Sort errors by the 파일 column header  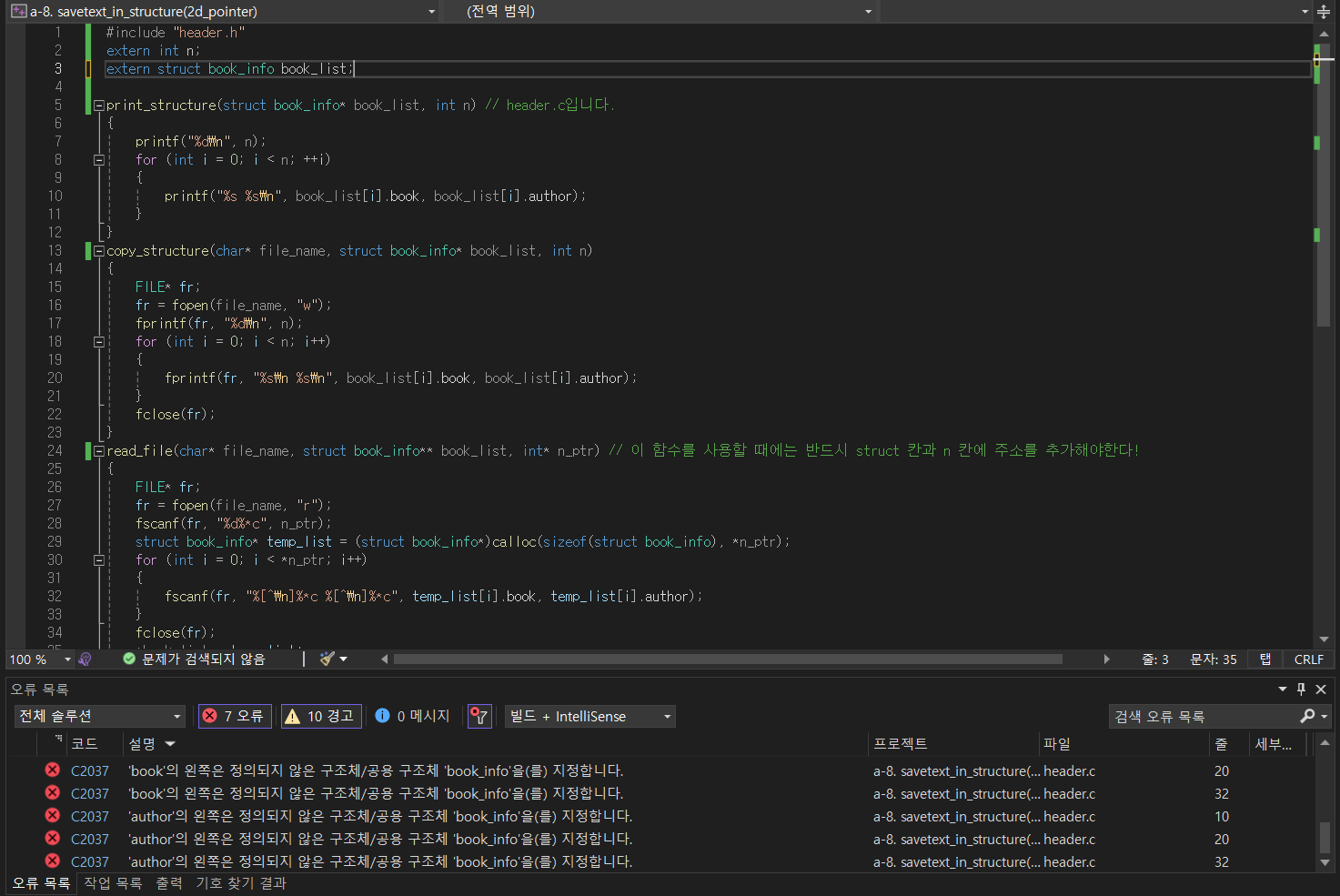click(x=1057, y=744)
